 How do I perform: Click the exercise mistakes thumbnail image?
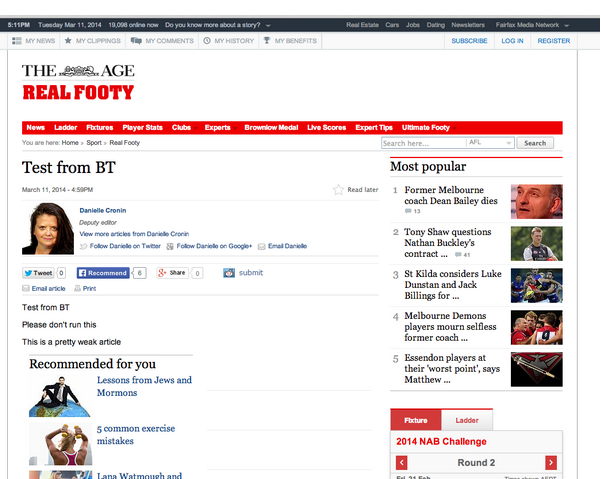pyautogui.click(x=60, y=444)
